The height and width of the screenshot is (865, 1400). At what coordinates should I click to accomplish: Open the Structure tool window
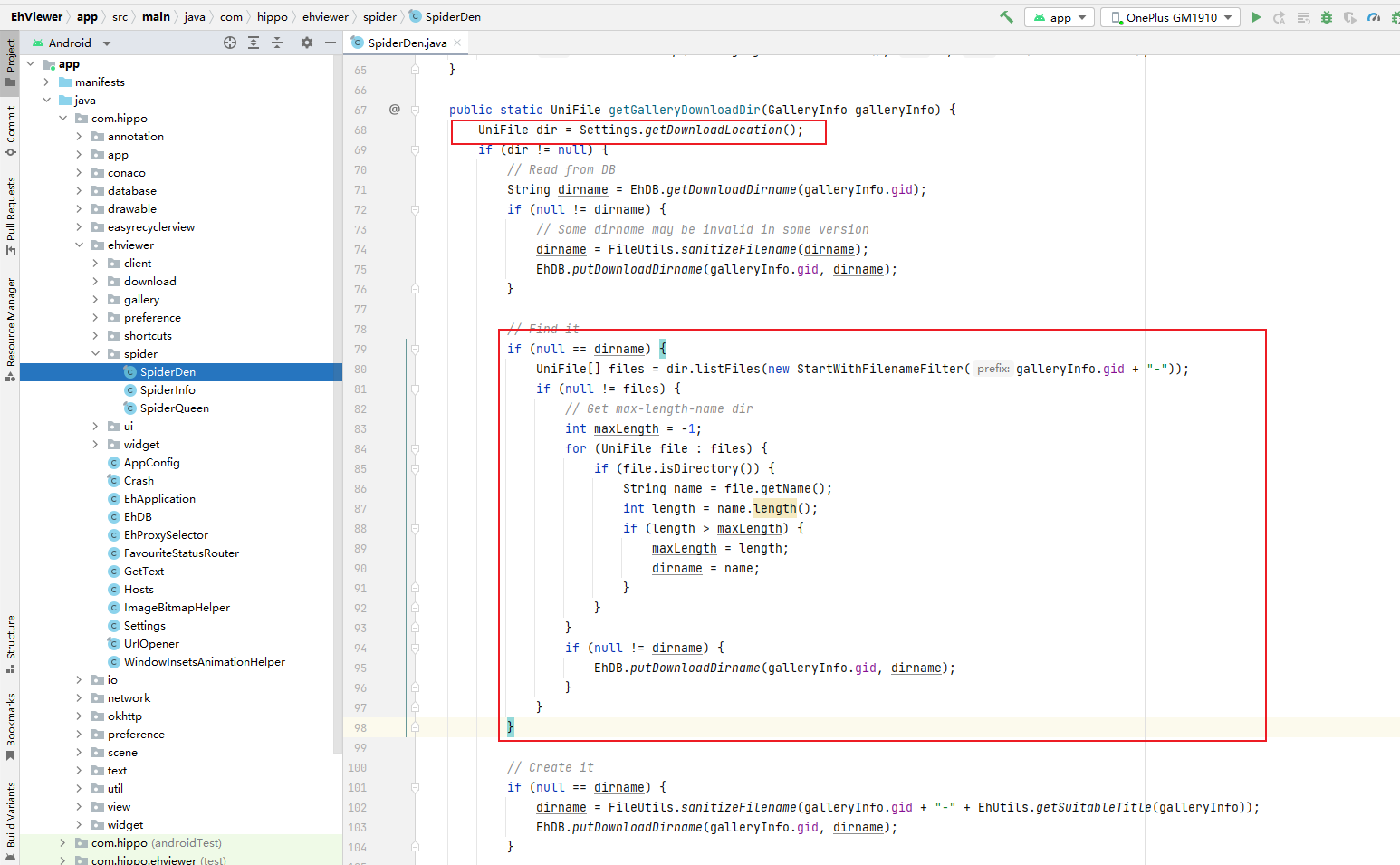10,644
